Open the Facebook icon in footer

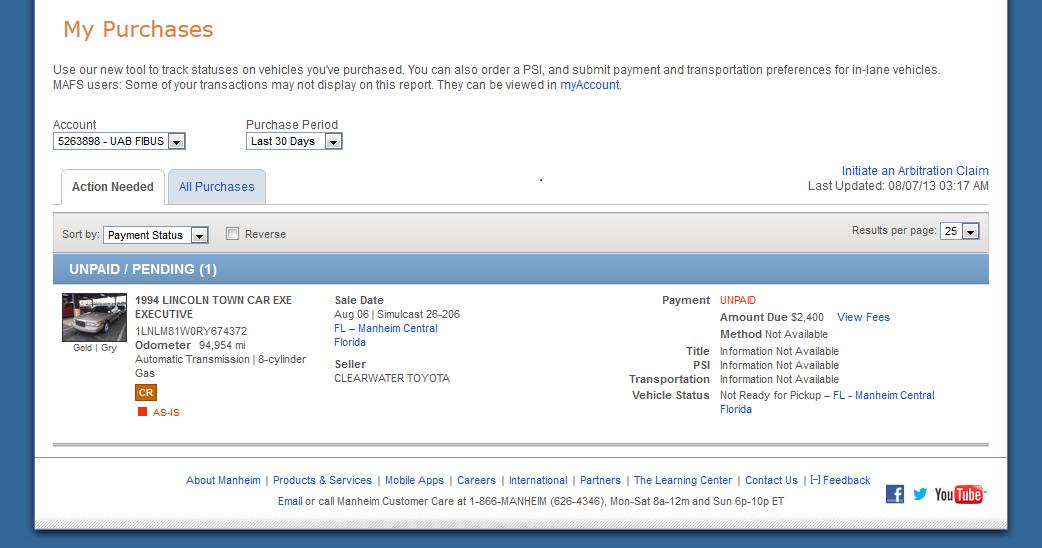pos(895,494)
